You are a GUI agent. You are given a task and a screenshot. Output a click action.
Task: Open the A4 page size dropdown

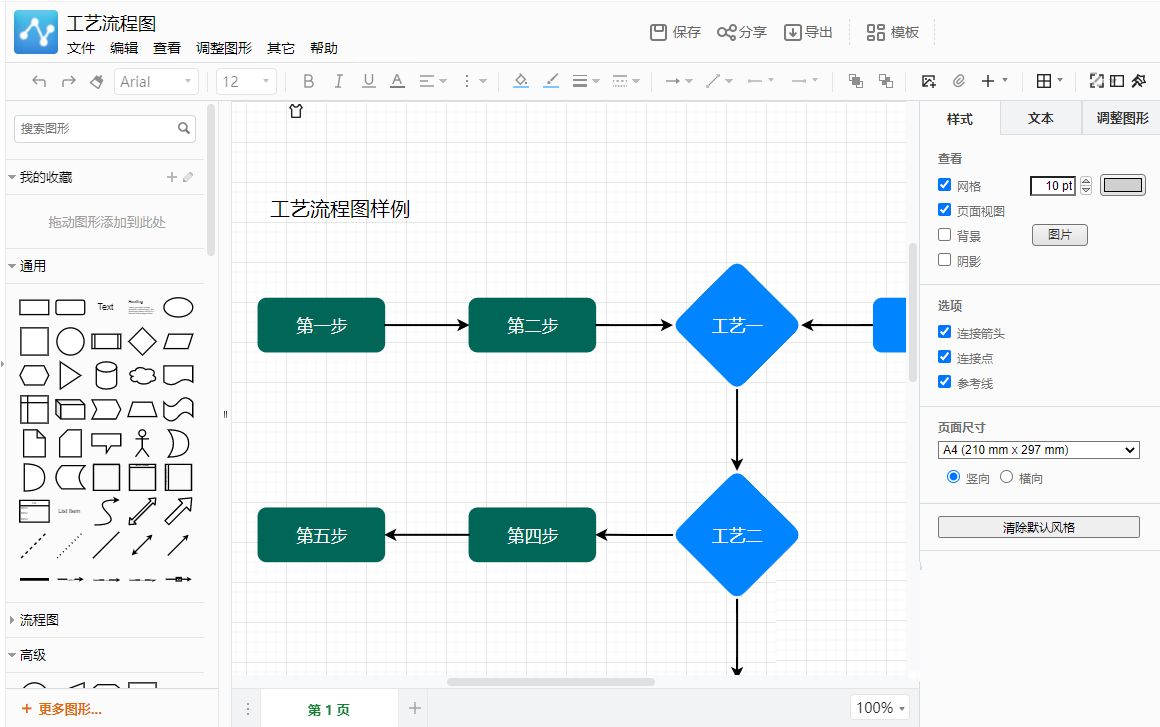click(x=1039, y=450)
